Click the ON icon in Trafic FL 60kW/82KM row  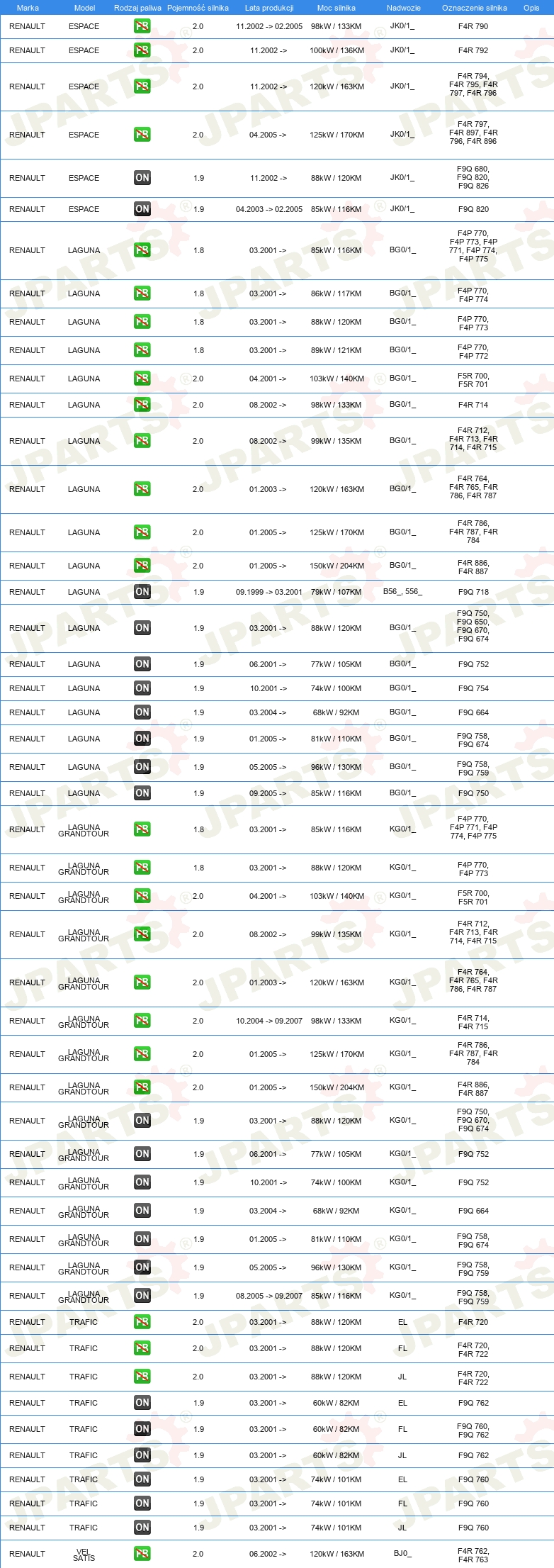pos(142,1429)
